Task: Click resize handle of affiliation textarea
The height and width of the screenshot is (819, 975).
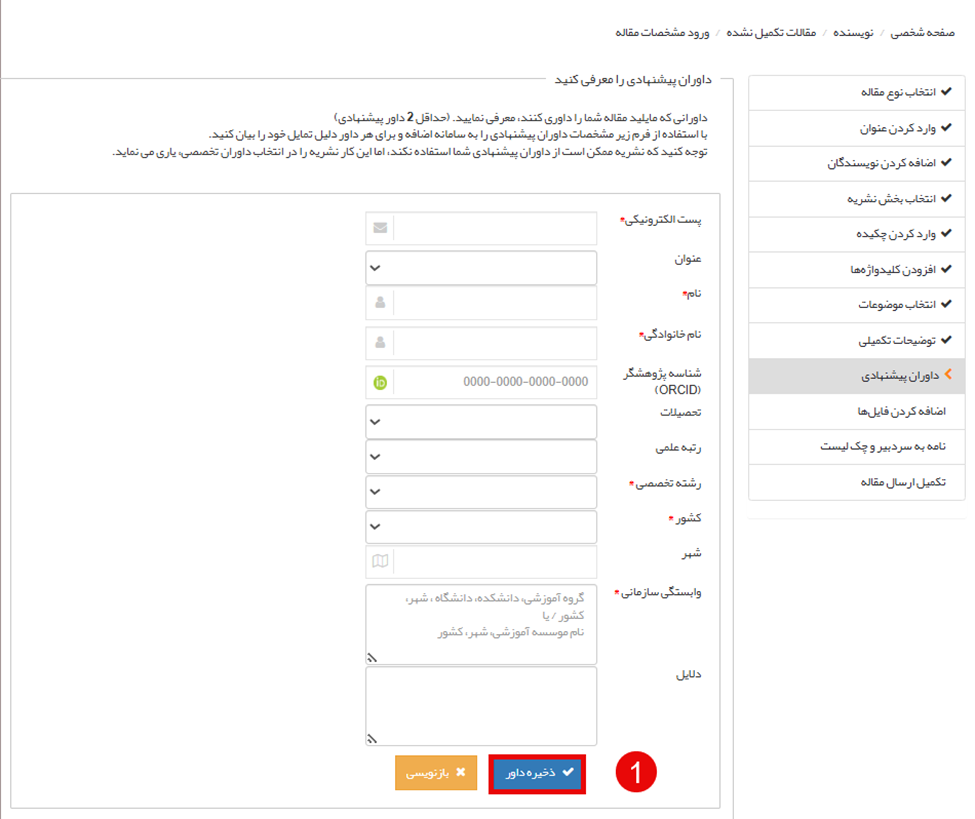Action: [x=372, y=657]
